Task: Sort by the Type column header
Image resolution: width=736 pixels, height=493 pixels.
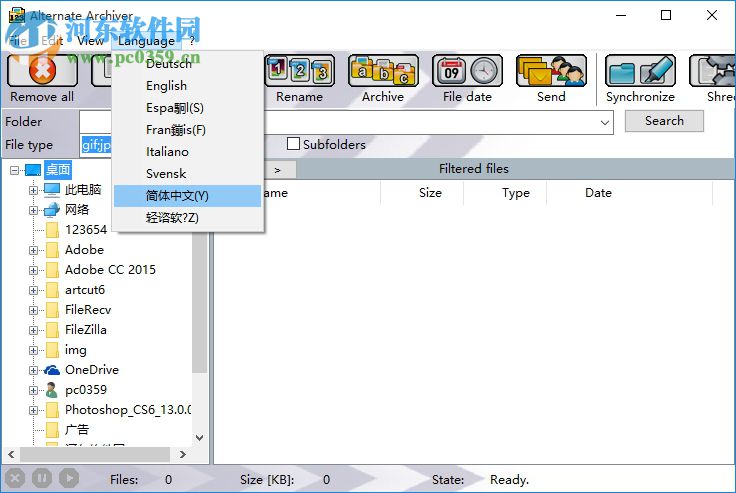Action: (x=515, y=193)
